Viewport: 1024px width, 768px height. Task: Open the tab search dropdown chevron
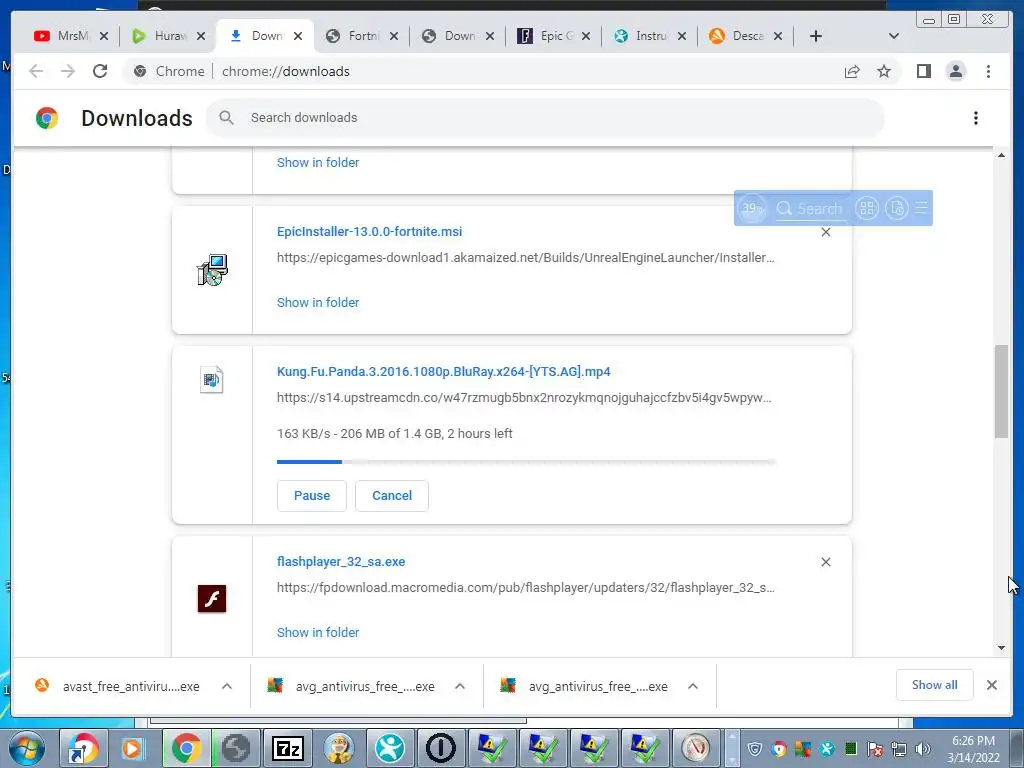tap(894, 36)
